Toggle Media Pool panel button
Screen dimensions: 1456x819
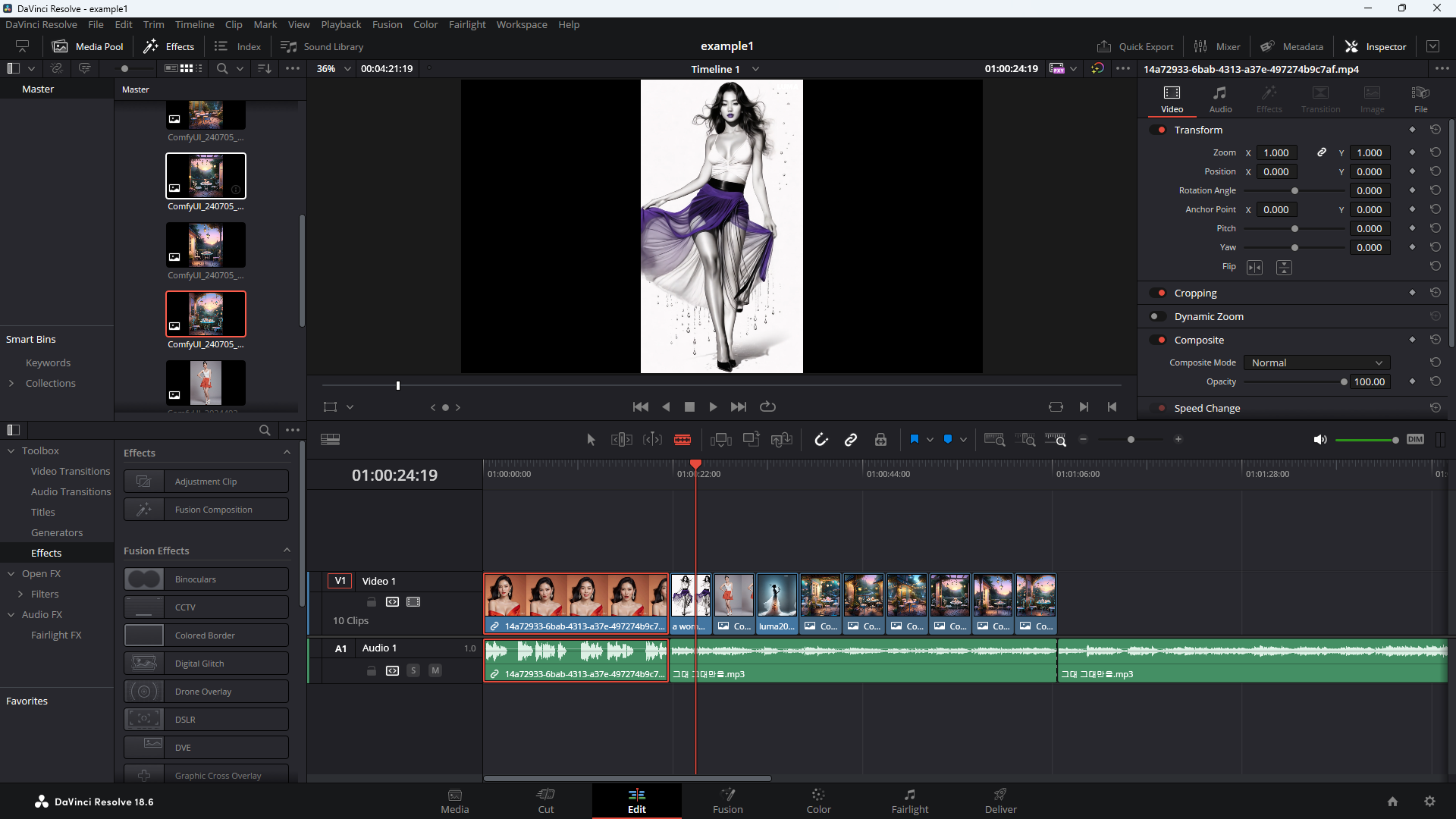87,46
